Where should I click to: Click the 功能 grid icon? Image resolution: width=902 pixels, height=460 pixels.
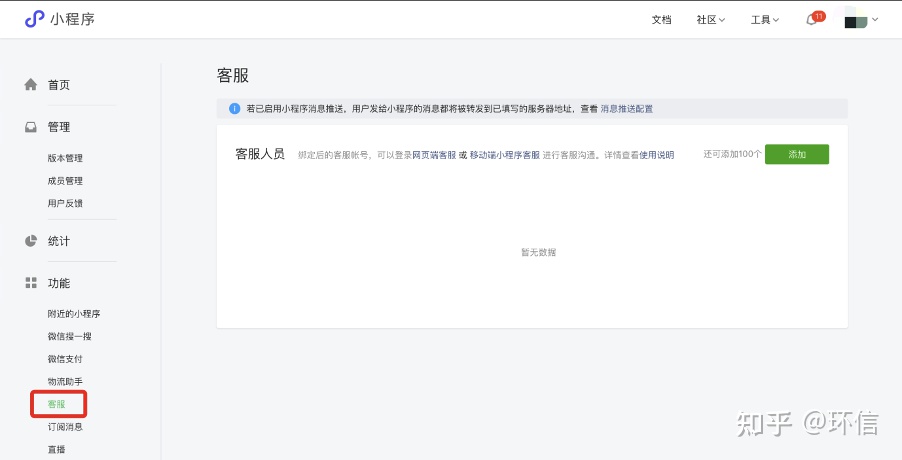click(x=31, y=283)
